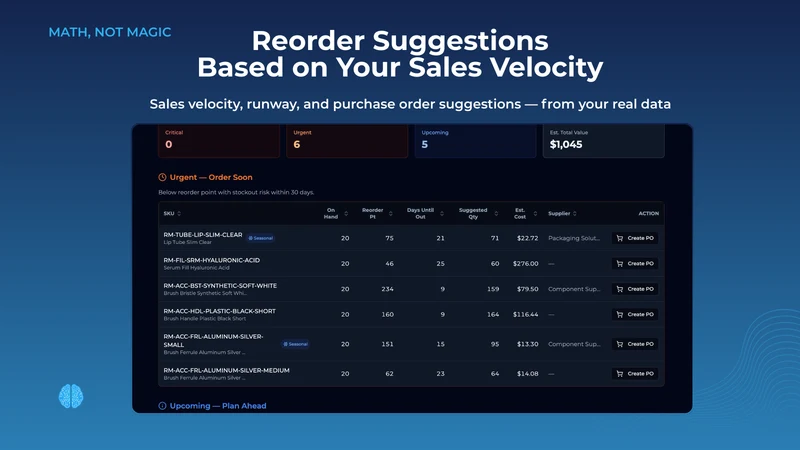Click the MATH, NOT MAGIC label
This screenshot has width=800, height=450.
(x=110, y=32)
